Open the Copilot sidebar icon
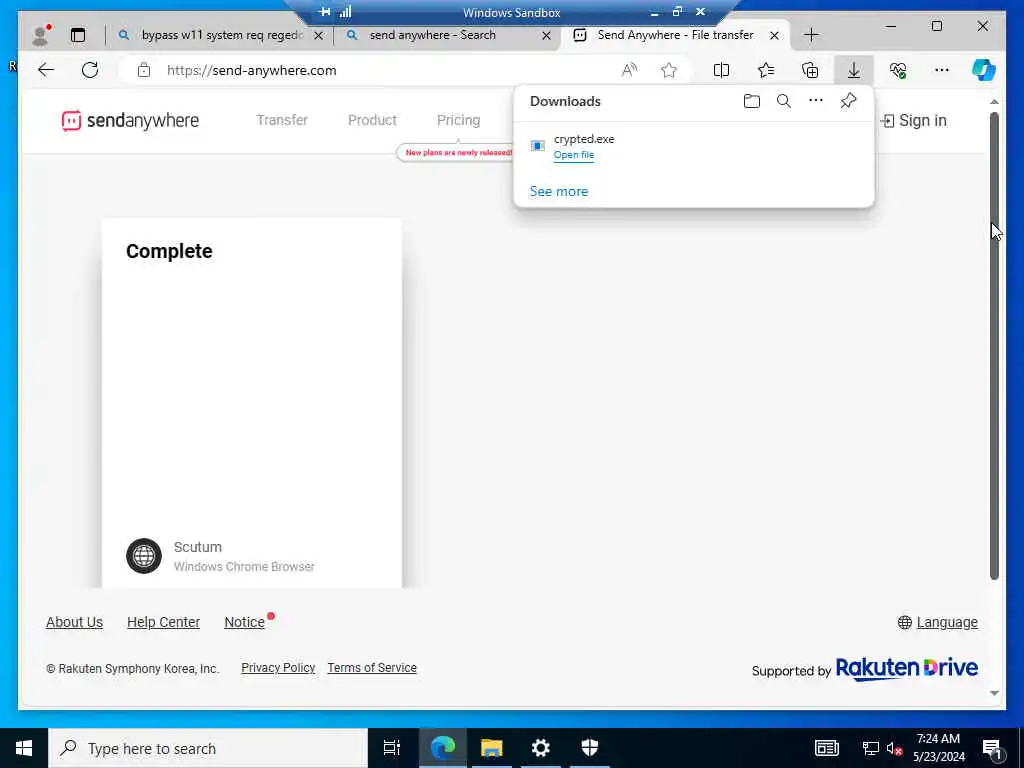Image resolution: width=1024 pixels, height=768 pixels. coord(984,70)
